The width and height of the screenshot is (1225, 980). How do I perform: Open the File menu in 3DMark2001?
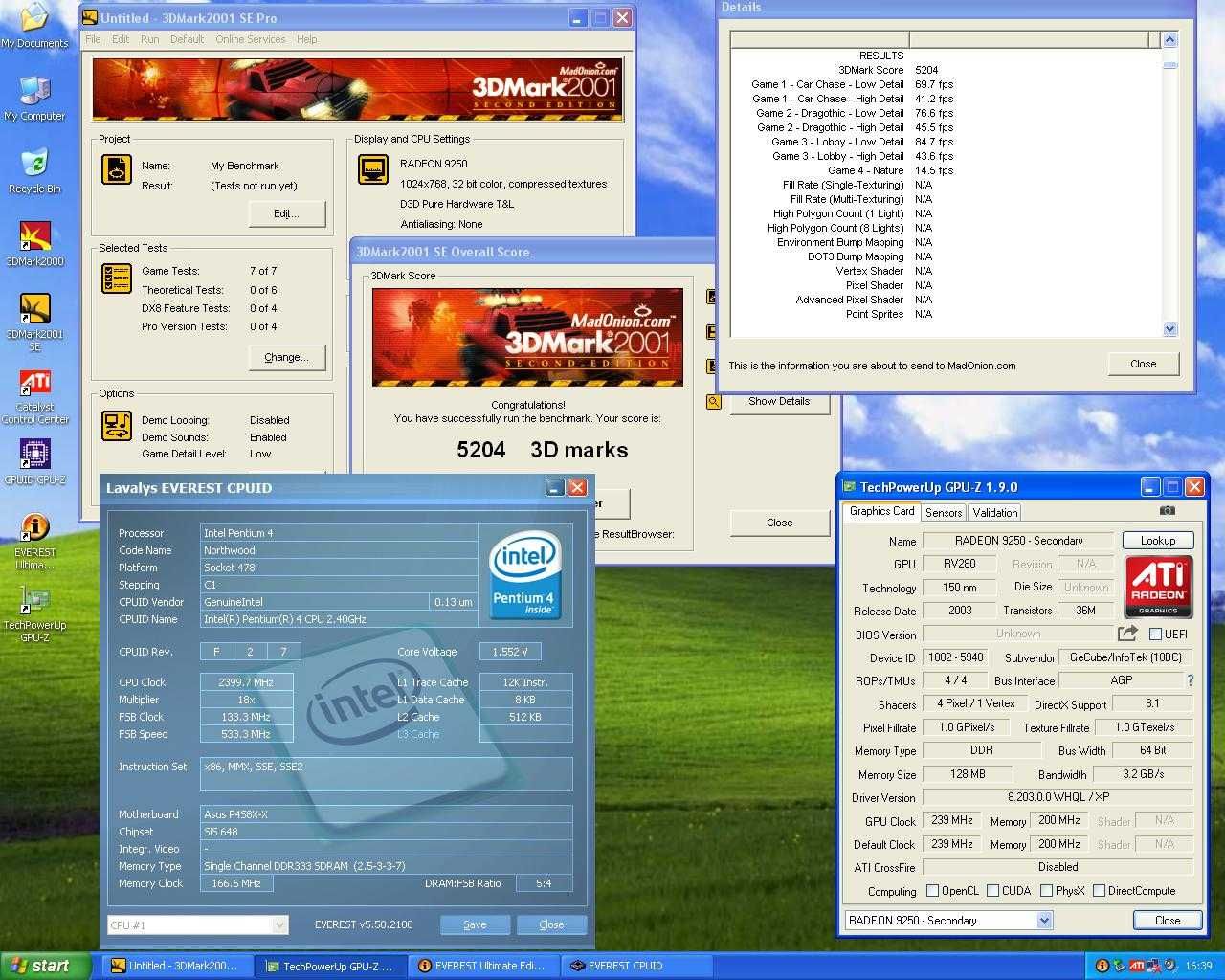93,39
